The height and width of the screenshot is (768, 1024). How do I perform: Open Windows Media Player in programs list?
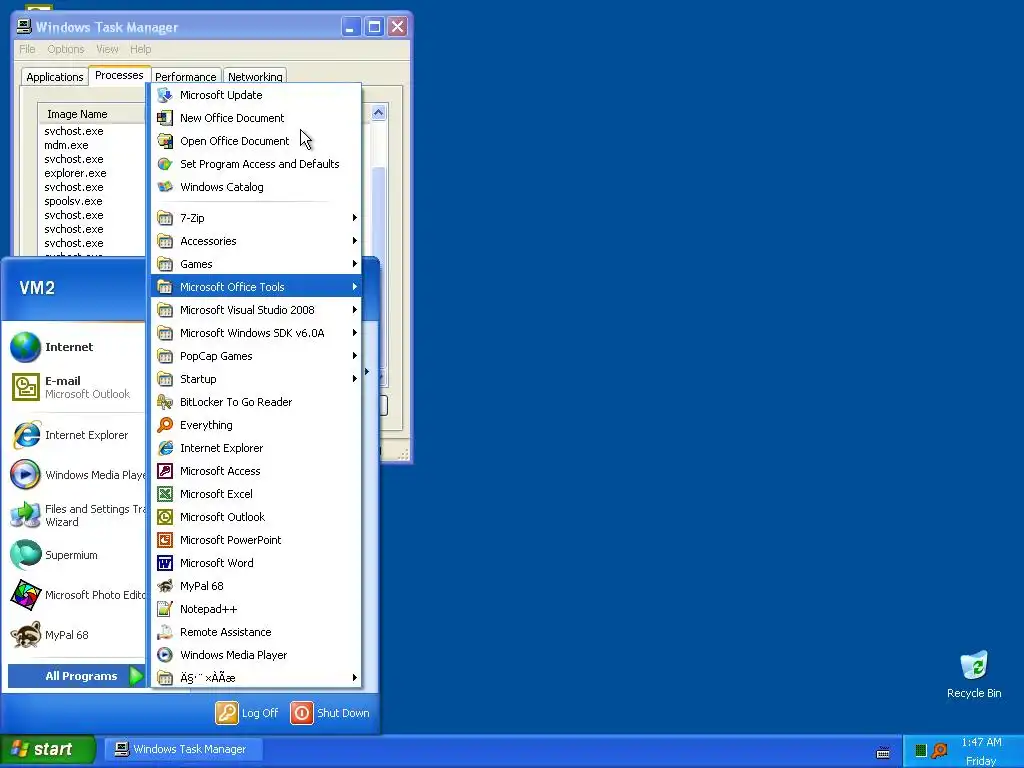[x=255, y=655]
